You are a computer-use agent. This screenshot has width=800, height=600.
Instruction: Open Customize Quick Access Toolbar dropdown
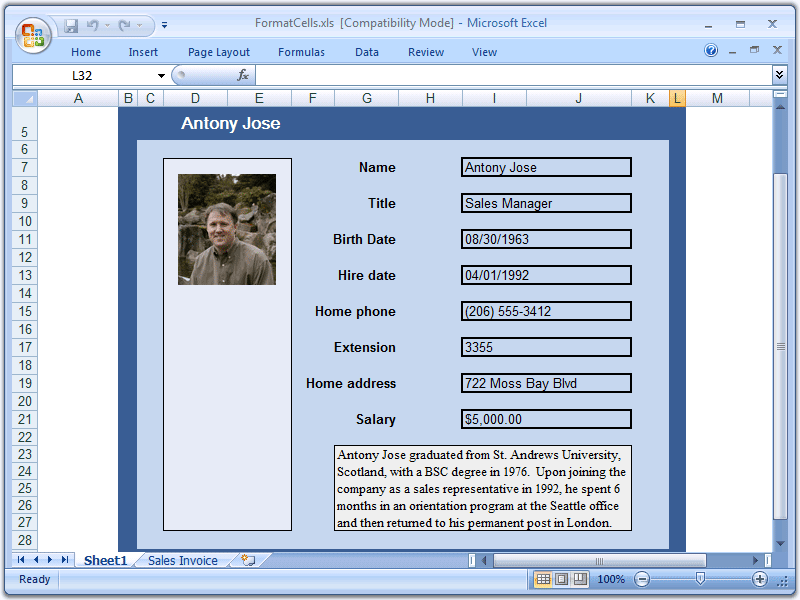coord(165,25)
